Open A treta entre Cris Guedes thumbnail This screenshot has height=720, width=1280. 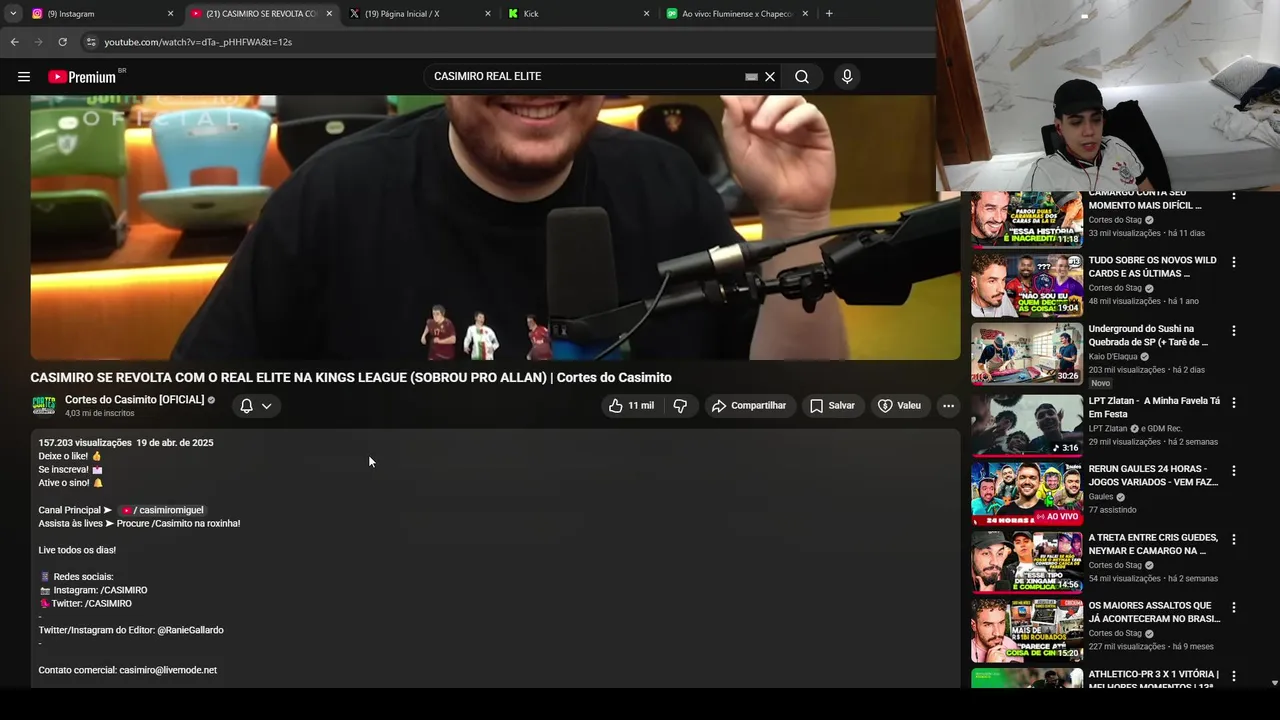1027,562
